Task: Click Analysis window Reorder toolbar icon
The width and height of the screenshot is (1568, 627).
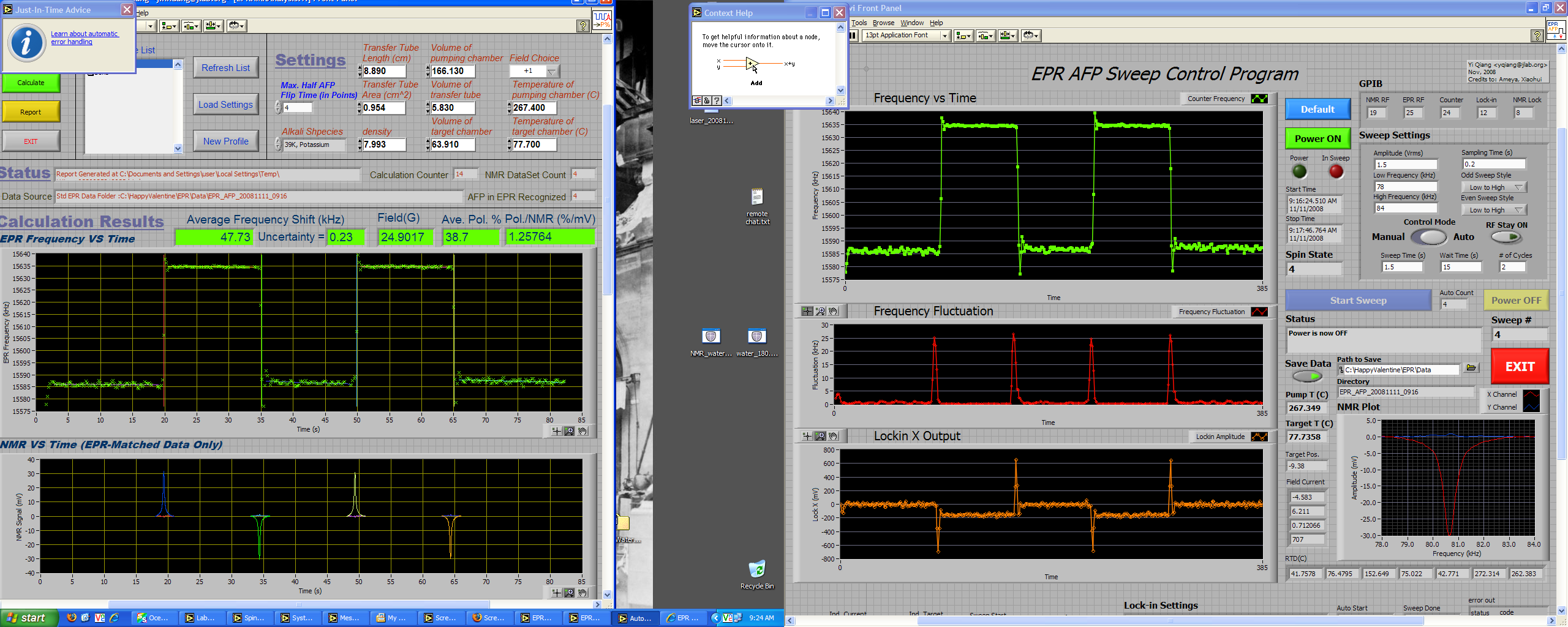Action: click(236, 26)
